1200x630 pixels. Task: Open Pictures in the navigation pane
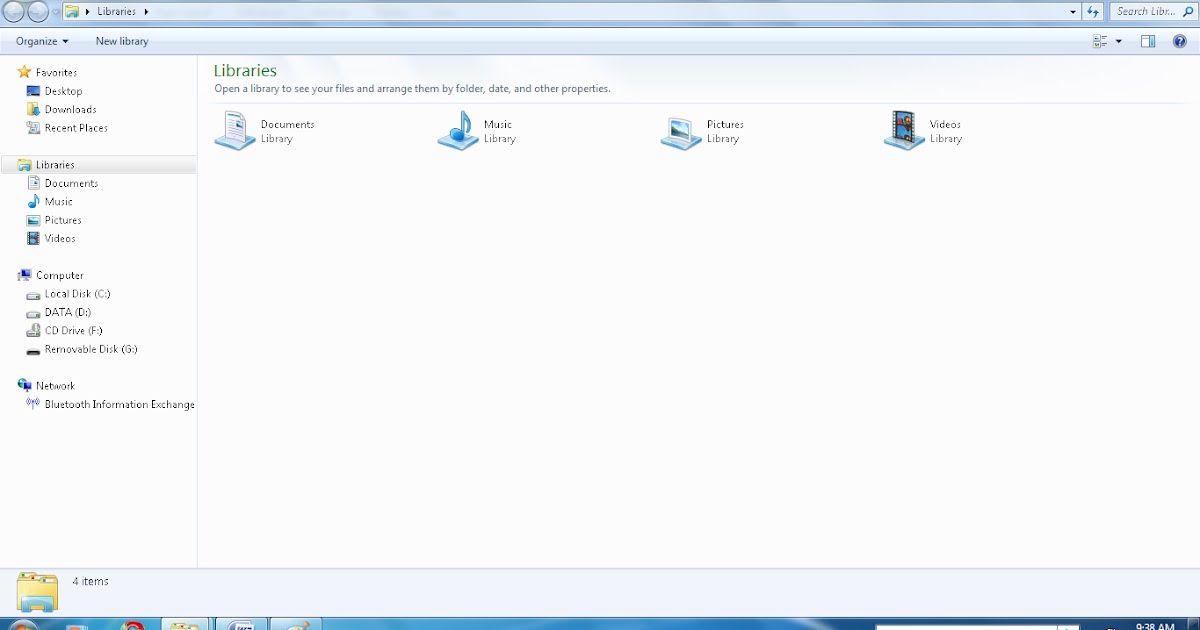[x=63, y=220]
